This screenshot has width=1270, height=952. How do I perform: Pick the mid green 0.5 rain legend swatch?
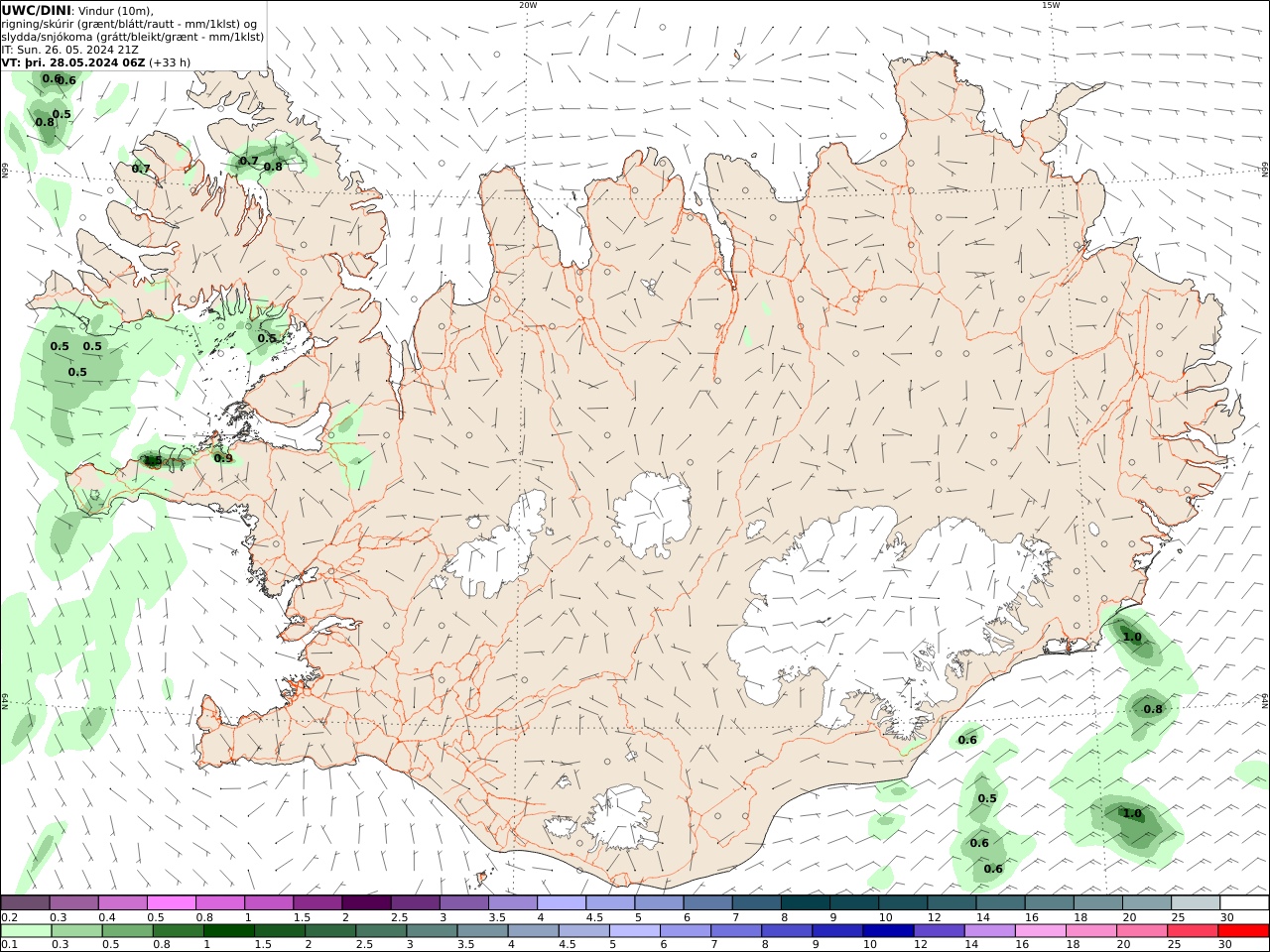click(128, 931)
